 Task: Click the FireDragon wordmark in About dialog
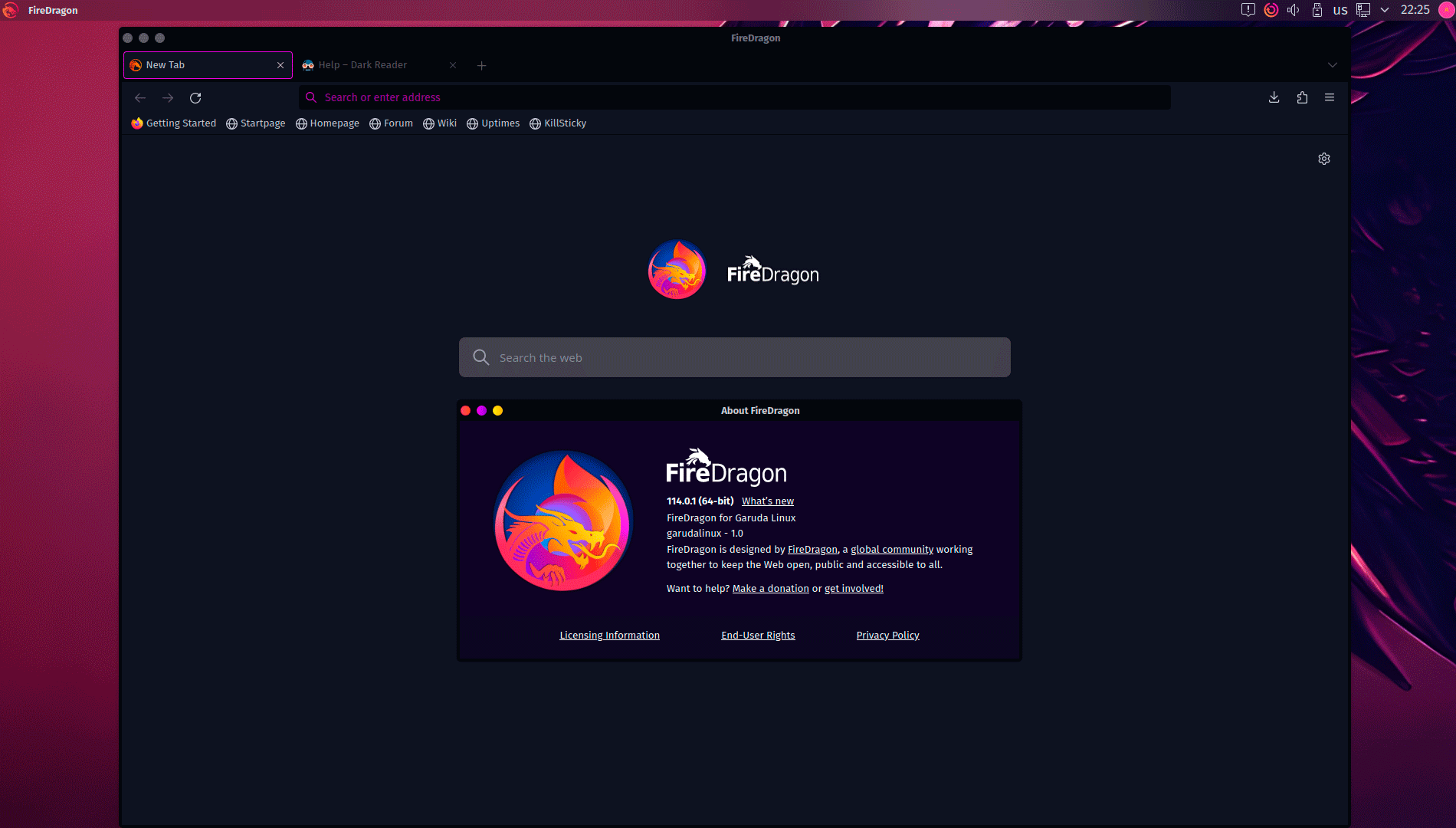coord(726,467)
